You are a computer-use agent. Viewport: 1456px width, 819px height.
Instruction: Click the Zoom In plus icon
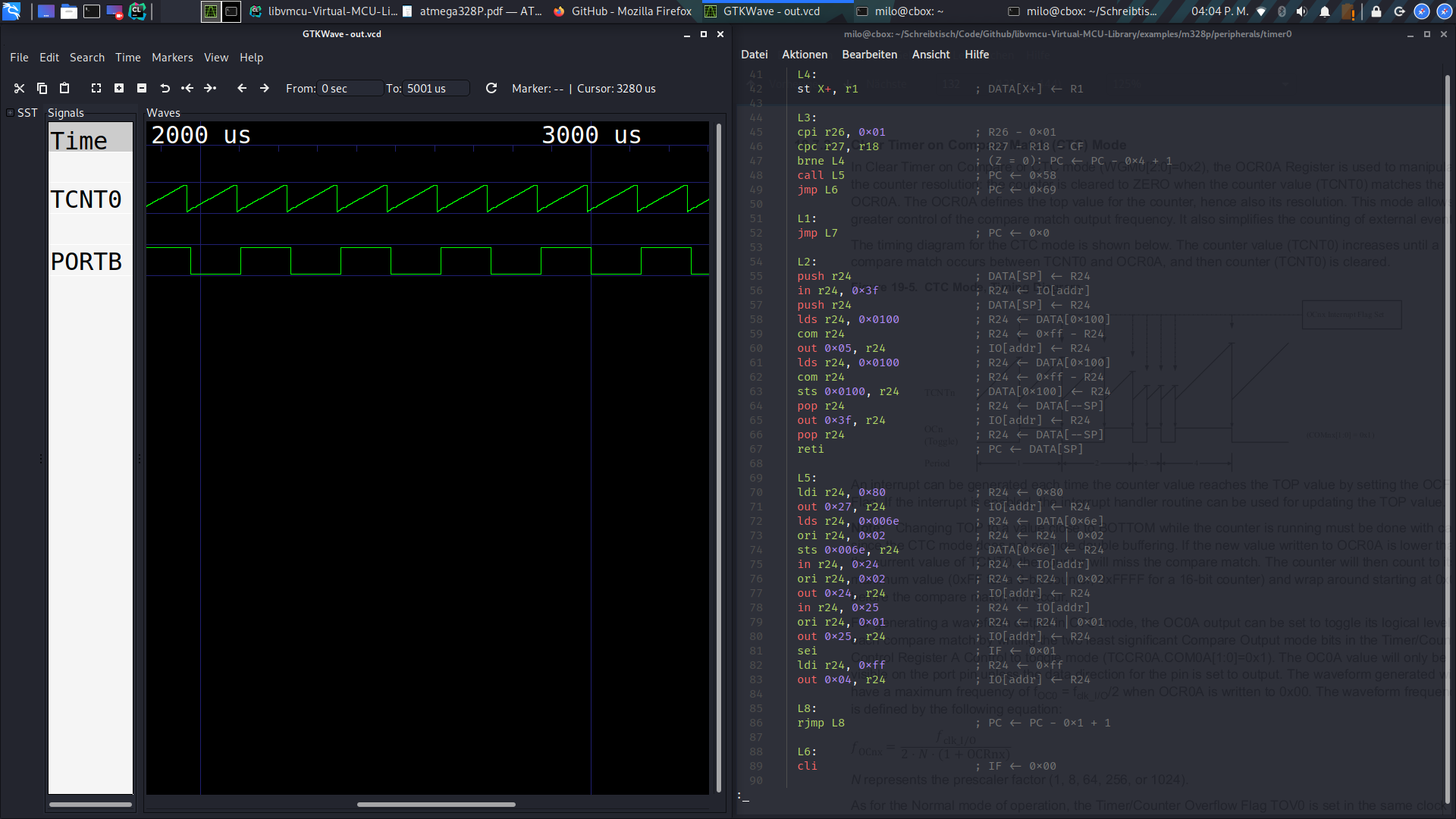pos(119,89)
